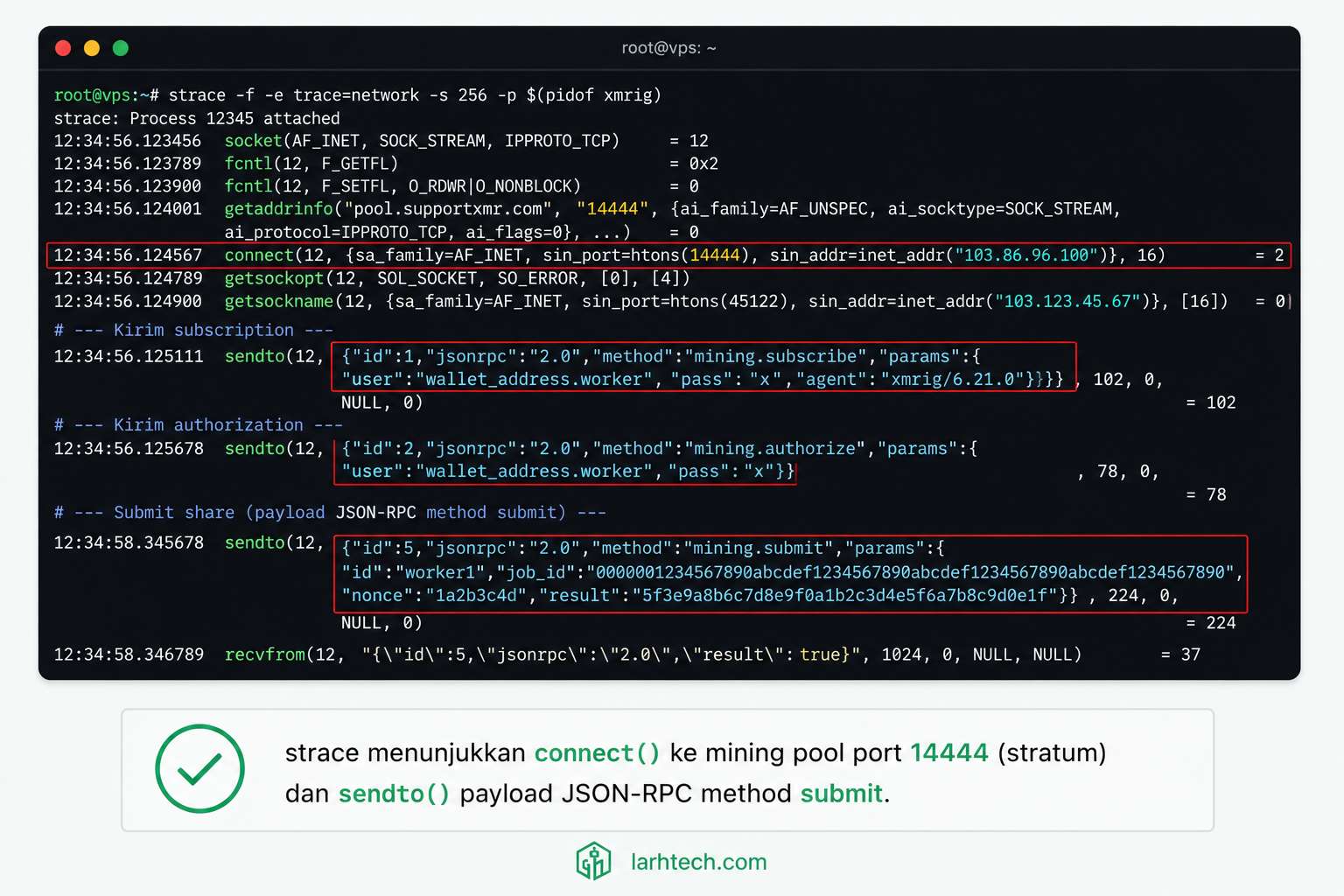Image resolution: width=1344 pixels, height=896 pixels.
Task: Click the IP address 103.86.96.100
Action: 1025,255
